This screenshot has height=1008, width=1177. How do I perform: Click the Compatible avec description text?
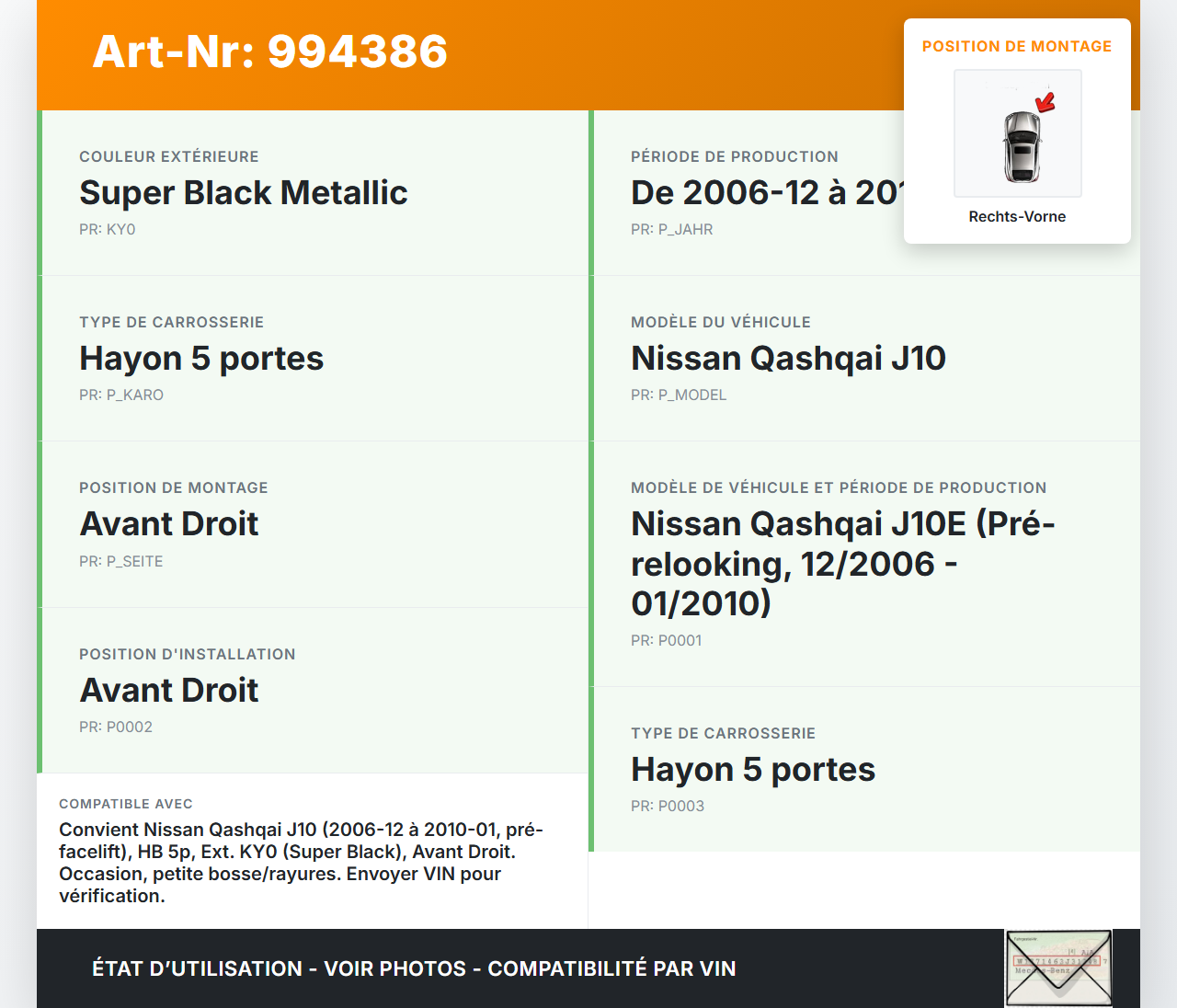point(301,863)
